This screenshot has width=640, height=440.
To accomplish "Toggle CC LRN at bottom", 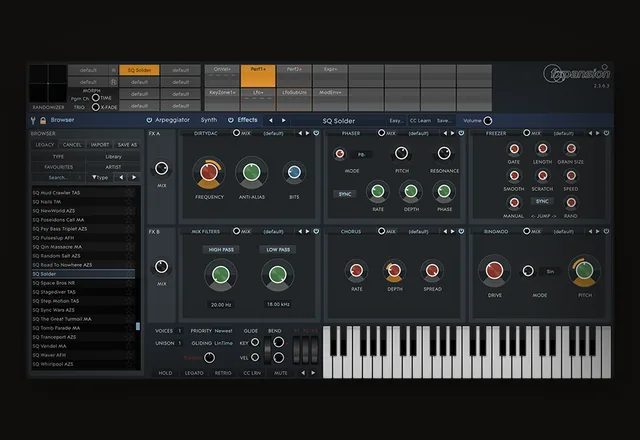I will [x=252, y=373].
